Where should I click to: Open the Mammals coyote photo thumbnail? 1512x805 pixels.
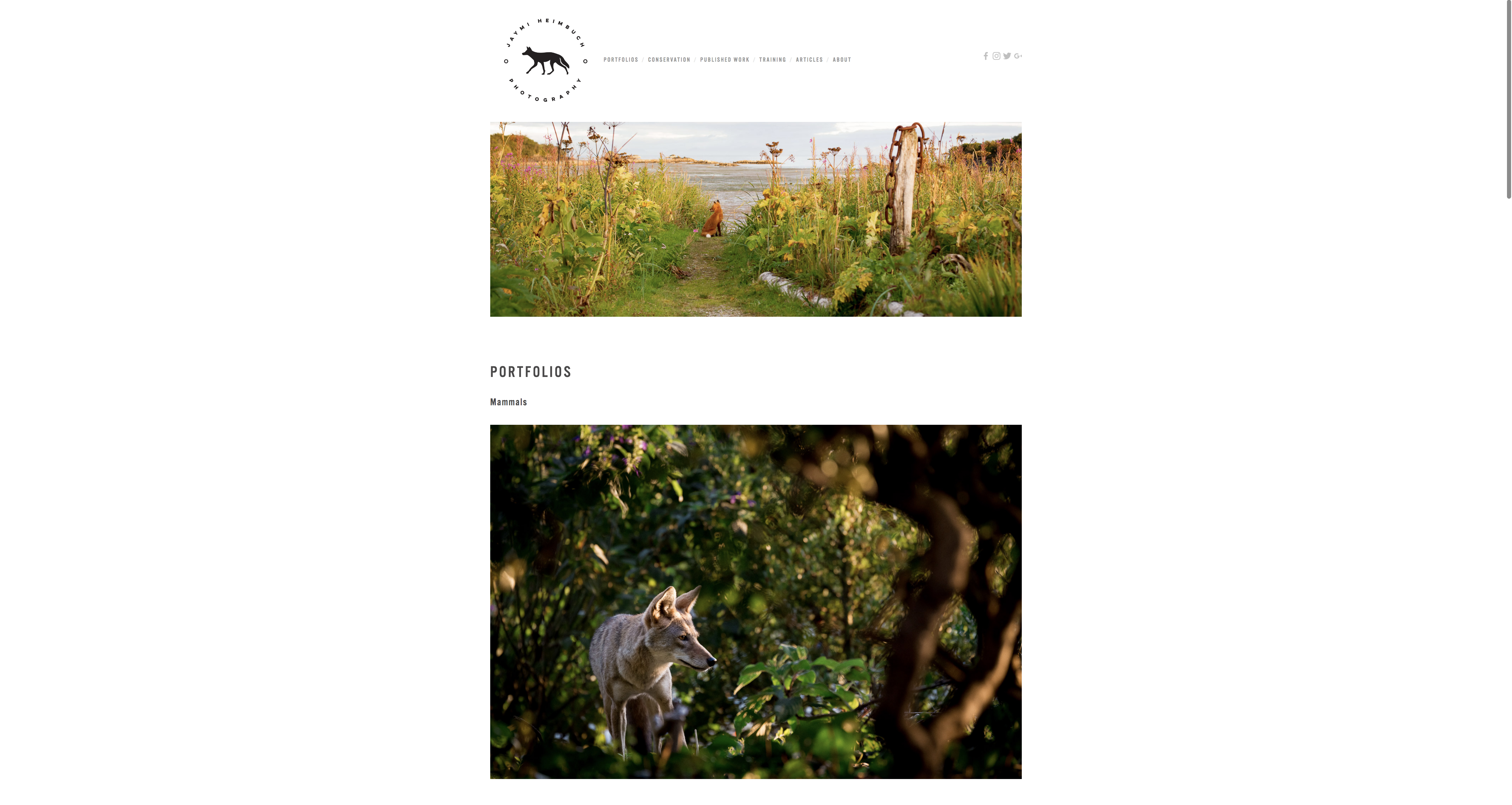[755, 601]
